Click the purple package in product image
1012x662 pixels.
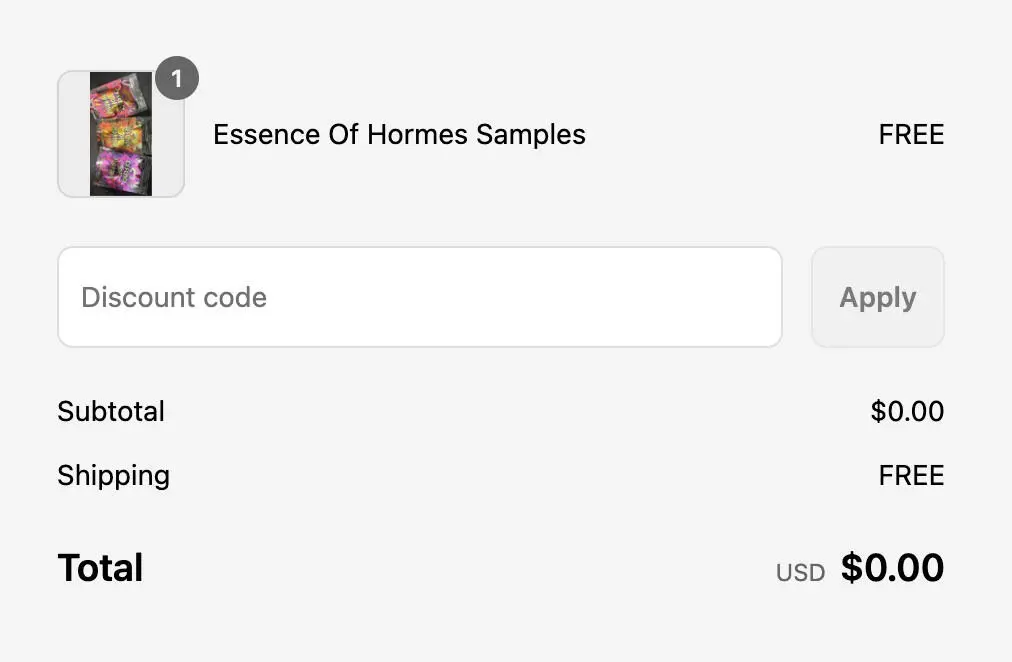point(119,166)
